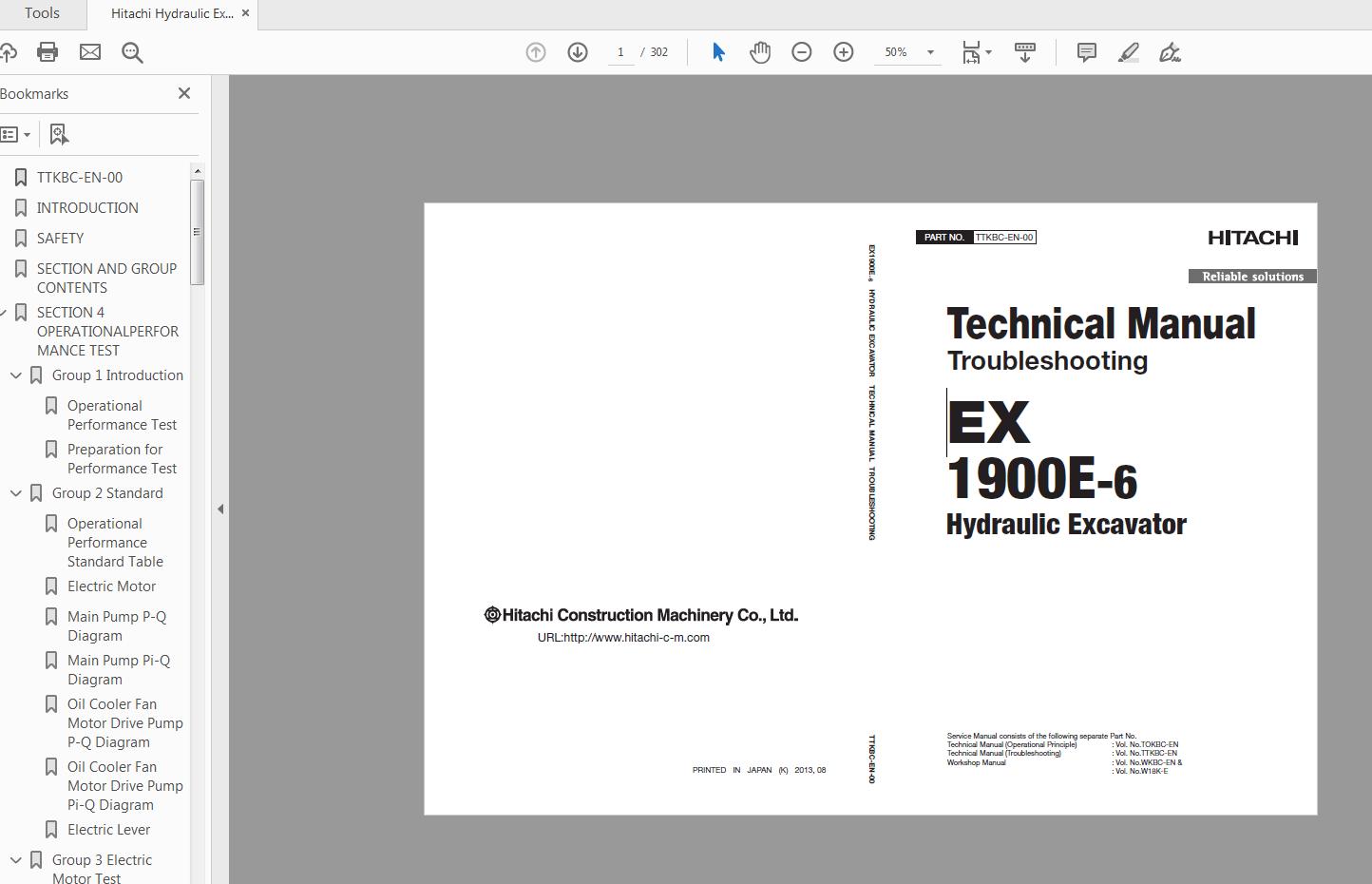Open the page fit options dropdown arrow
The height and width of the screenshot is (884, 1372).
(x=989, y=52)
